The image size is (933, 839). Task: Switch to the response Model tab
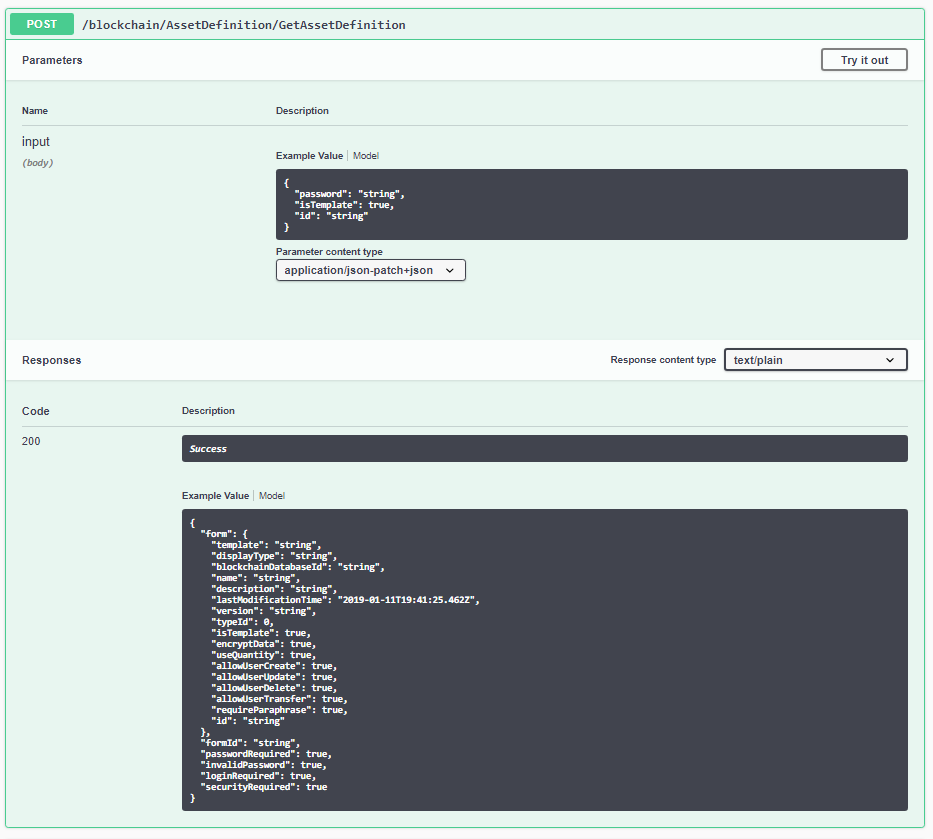(x=272, y=496)
